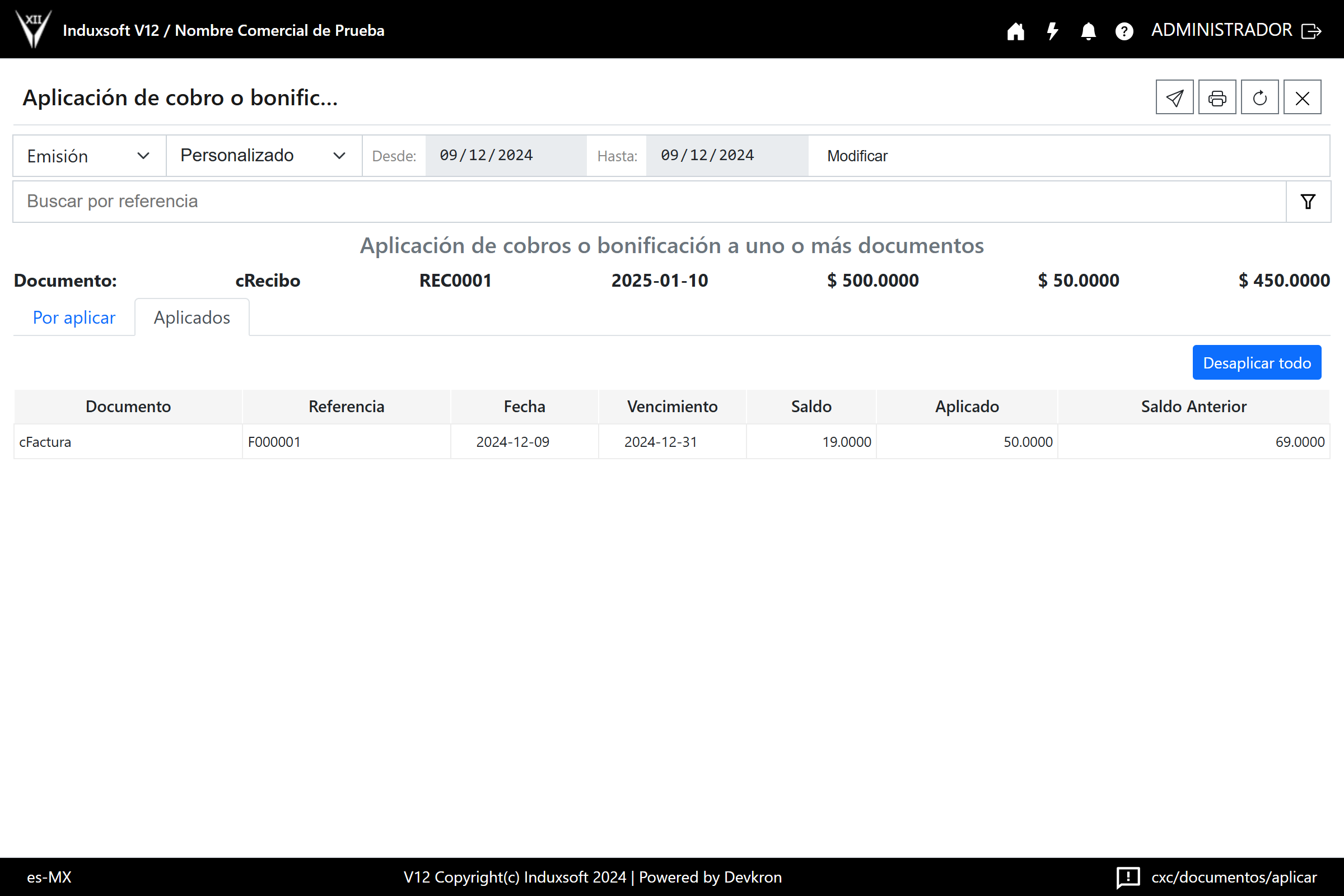Focus the Buscar por referencia field
Screen dimensions: 1344x896
[x=648, y=202]
